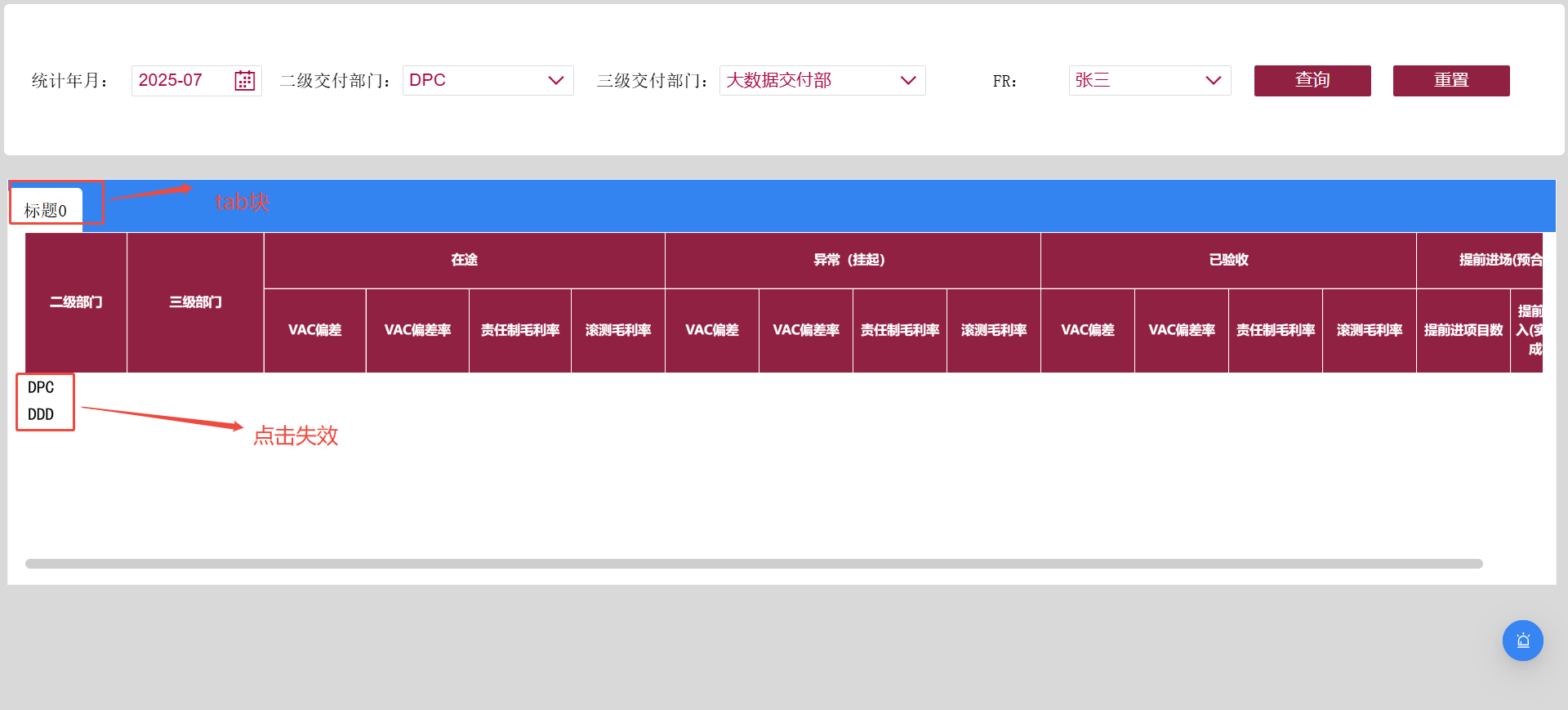Click the blue alarm bell floating button

pyautogui.click(x=1522, y=641)
